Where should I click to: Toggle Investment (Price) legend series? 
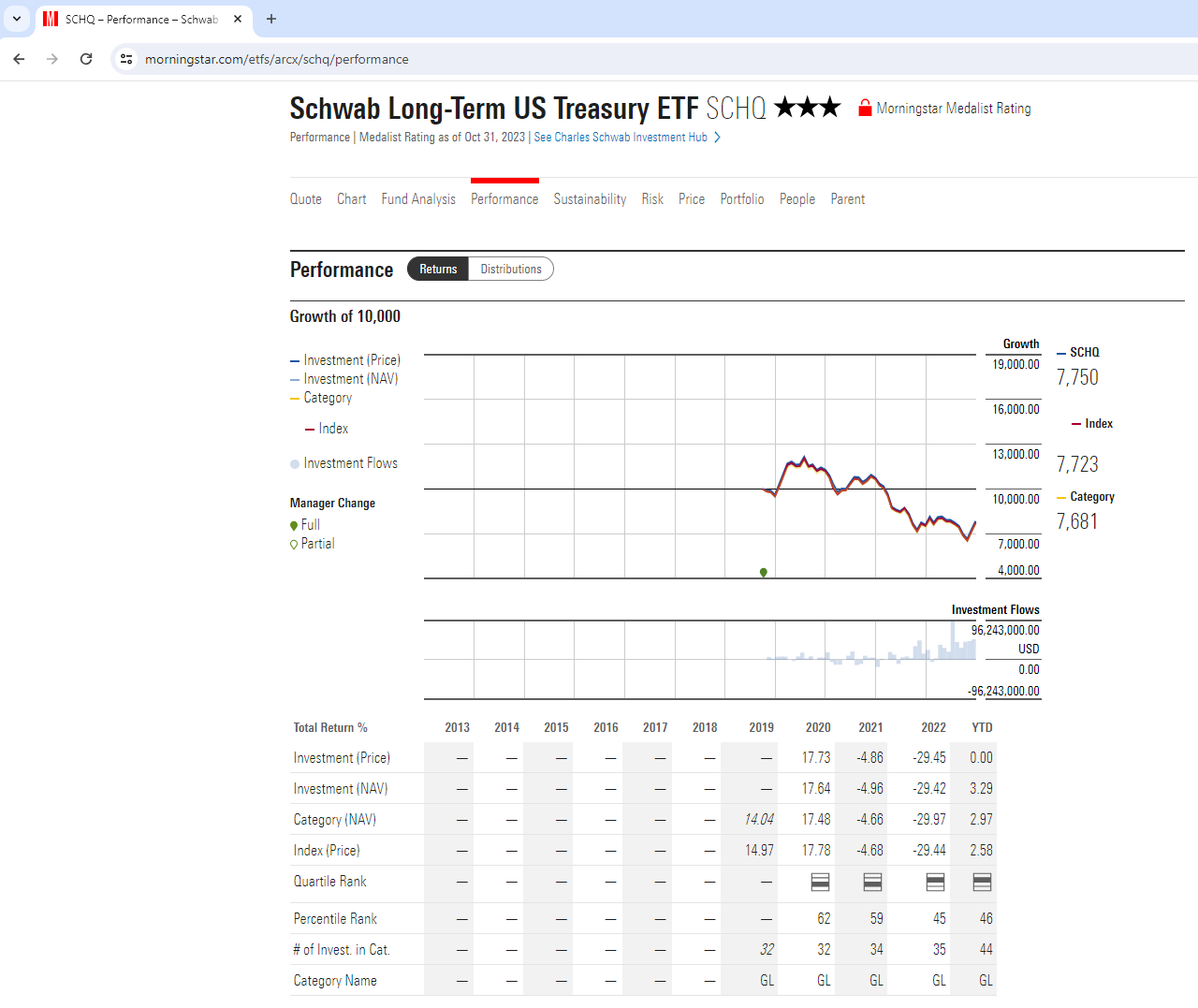pyautogui.click(x=345, y=360)
